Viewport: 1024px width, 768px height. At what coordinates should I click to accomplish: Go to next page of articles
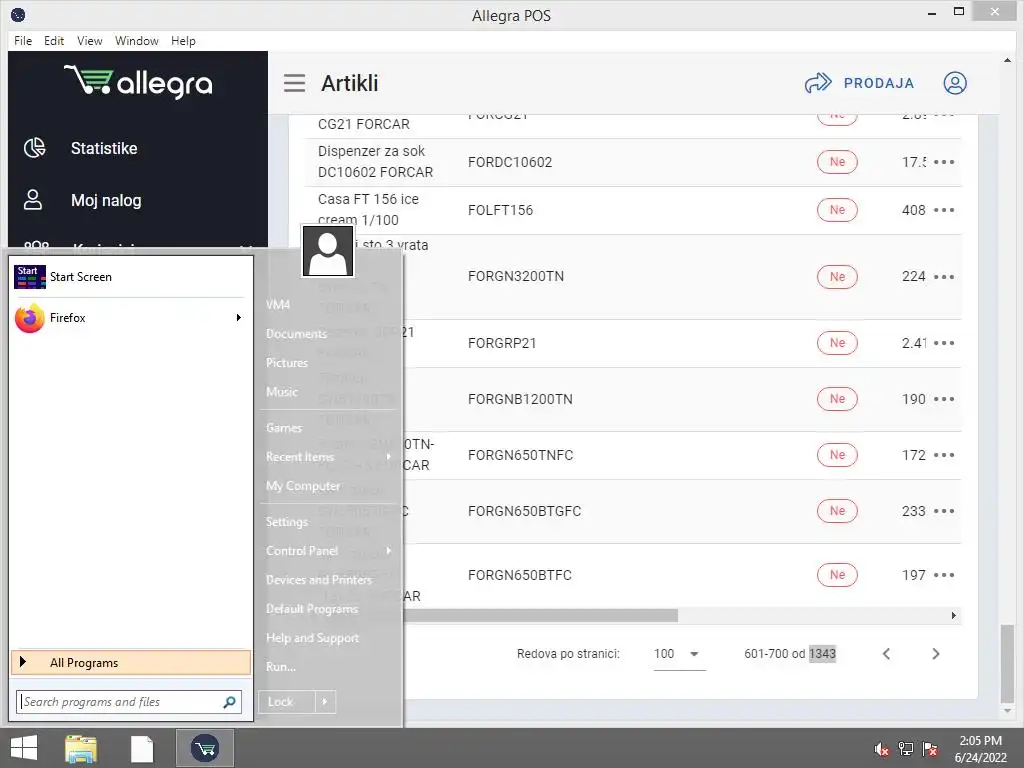tap(936, 654)
